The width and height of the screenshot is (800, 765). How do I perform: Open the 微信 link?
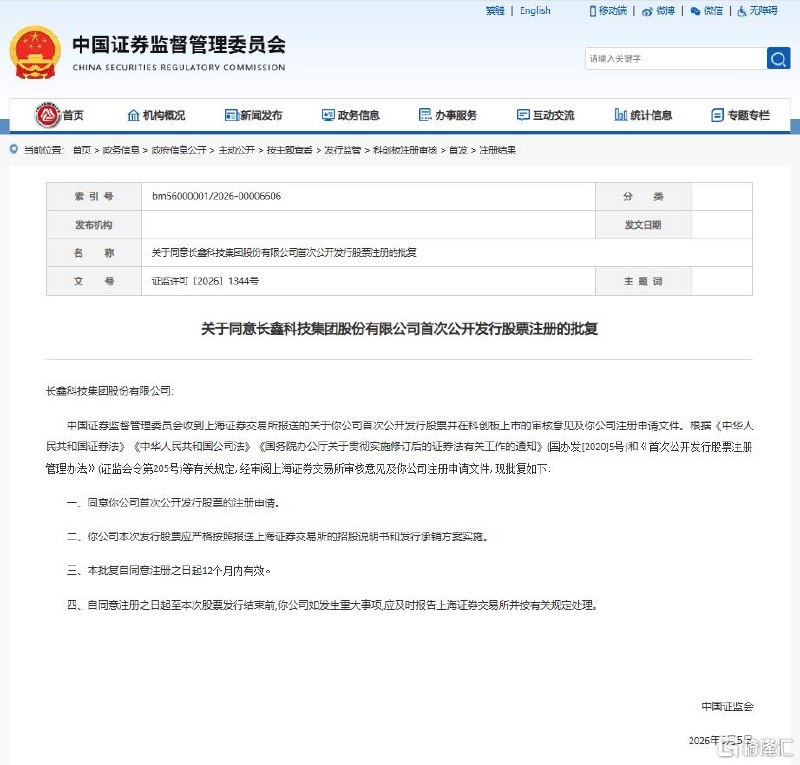[713, 11]
